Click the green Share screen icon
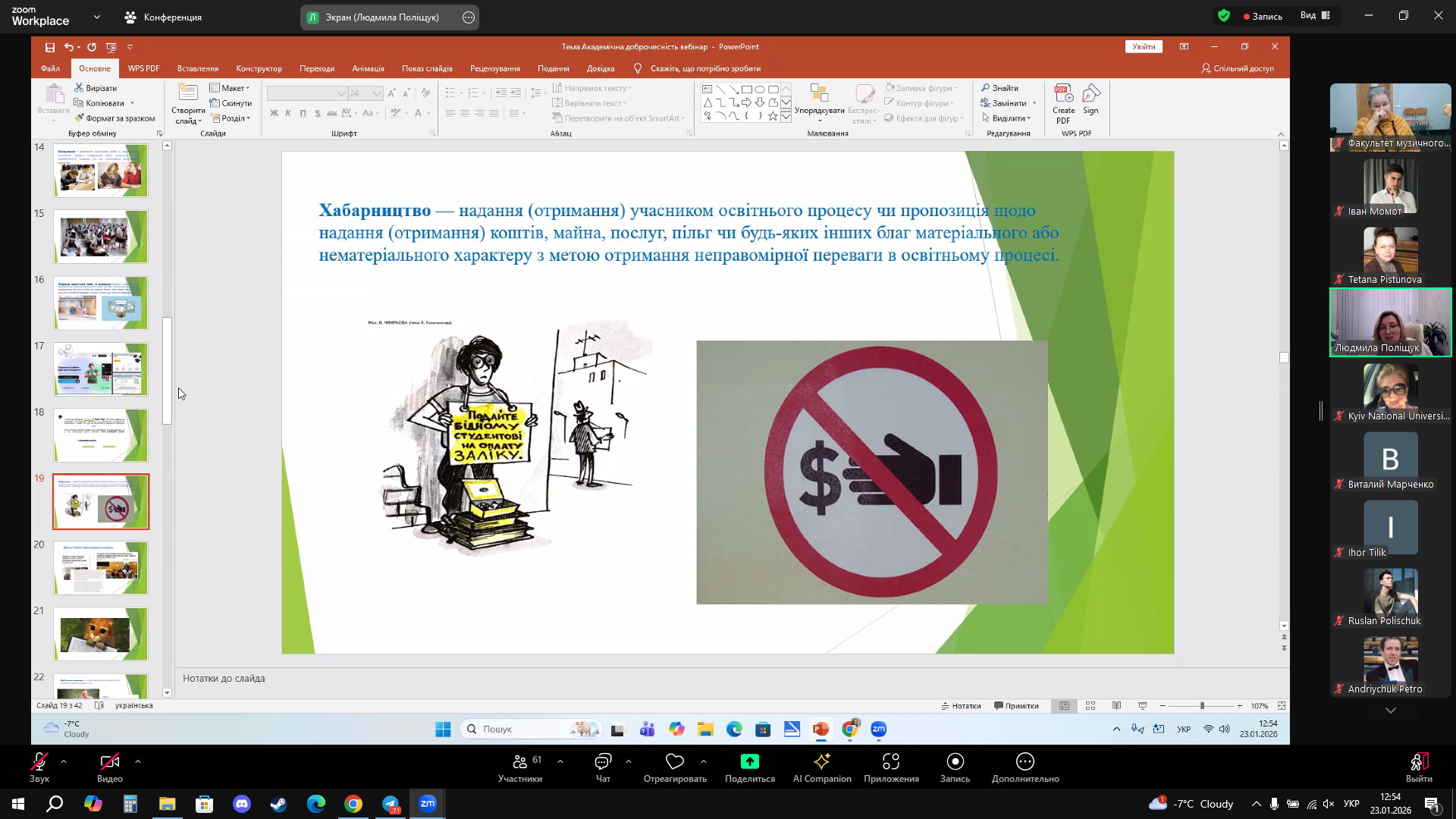 tap(749, 761)
